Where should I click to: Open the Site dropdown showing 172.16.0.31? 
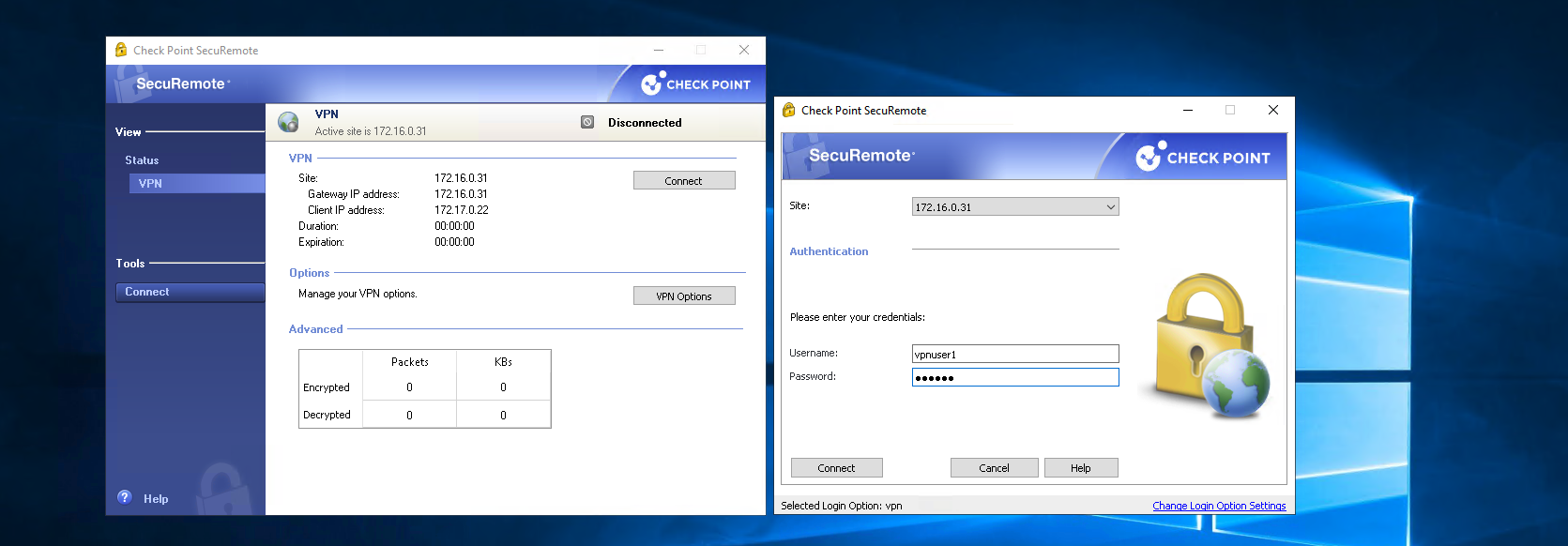tap(1015, 207)
